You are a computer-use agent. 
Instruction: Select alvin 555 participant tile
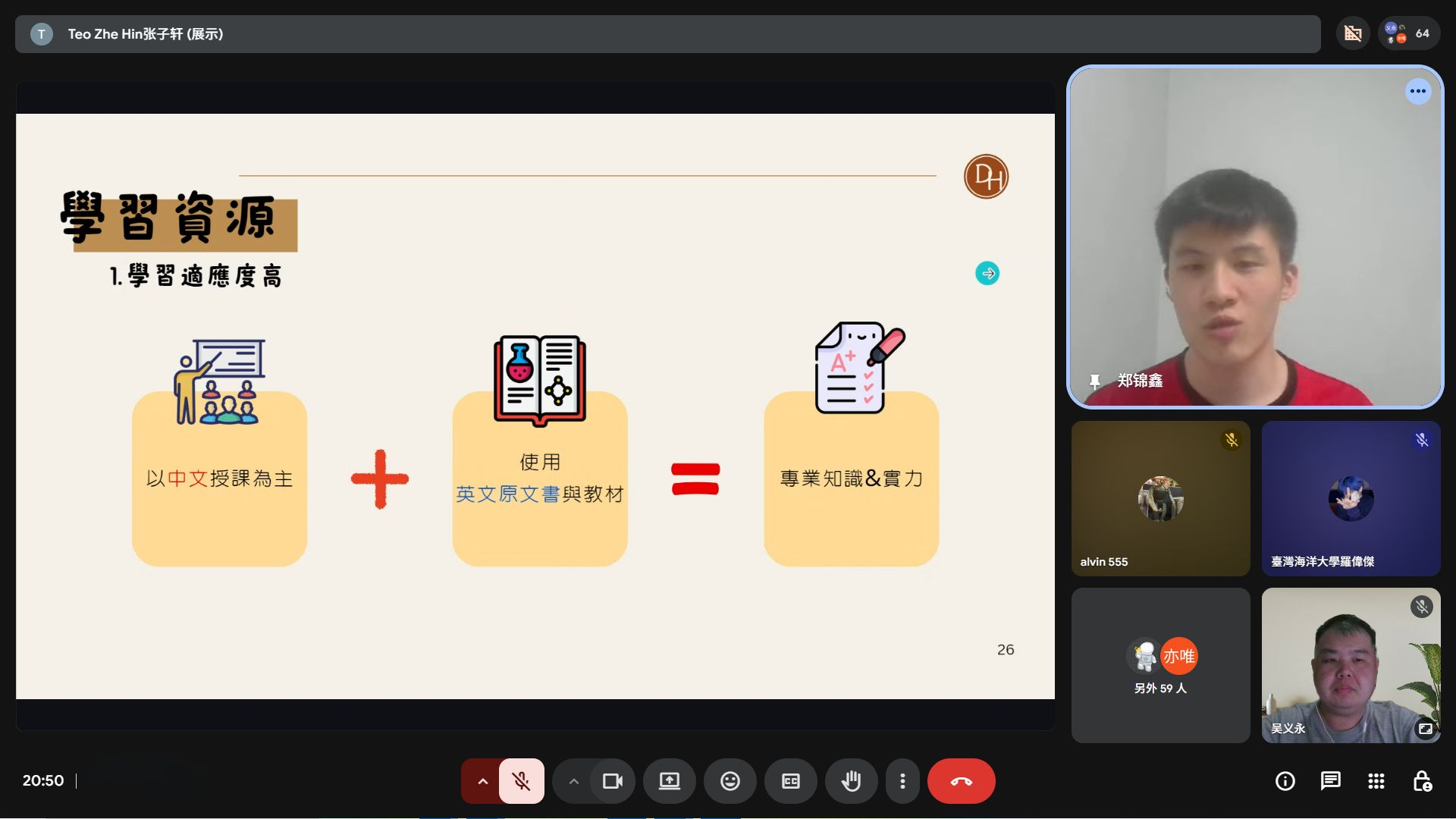pyautogui.click(x=1160, y=498)
